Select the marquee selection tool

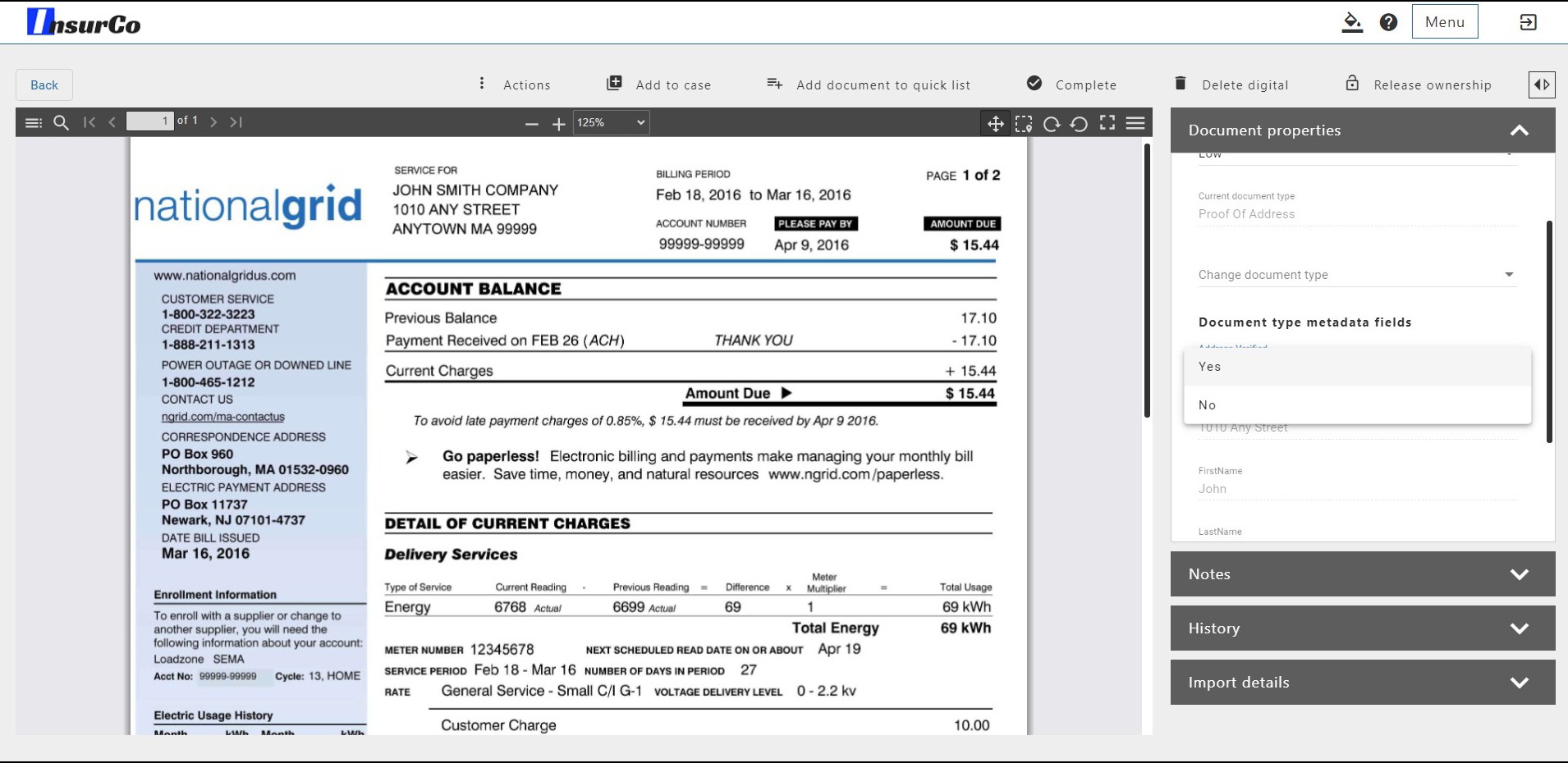point(1024,123)
